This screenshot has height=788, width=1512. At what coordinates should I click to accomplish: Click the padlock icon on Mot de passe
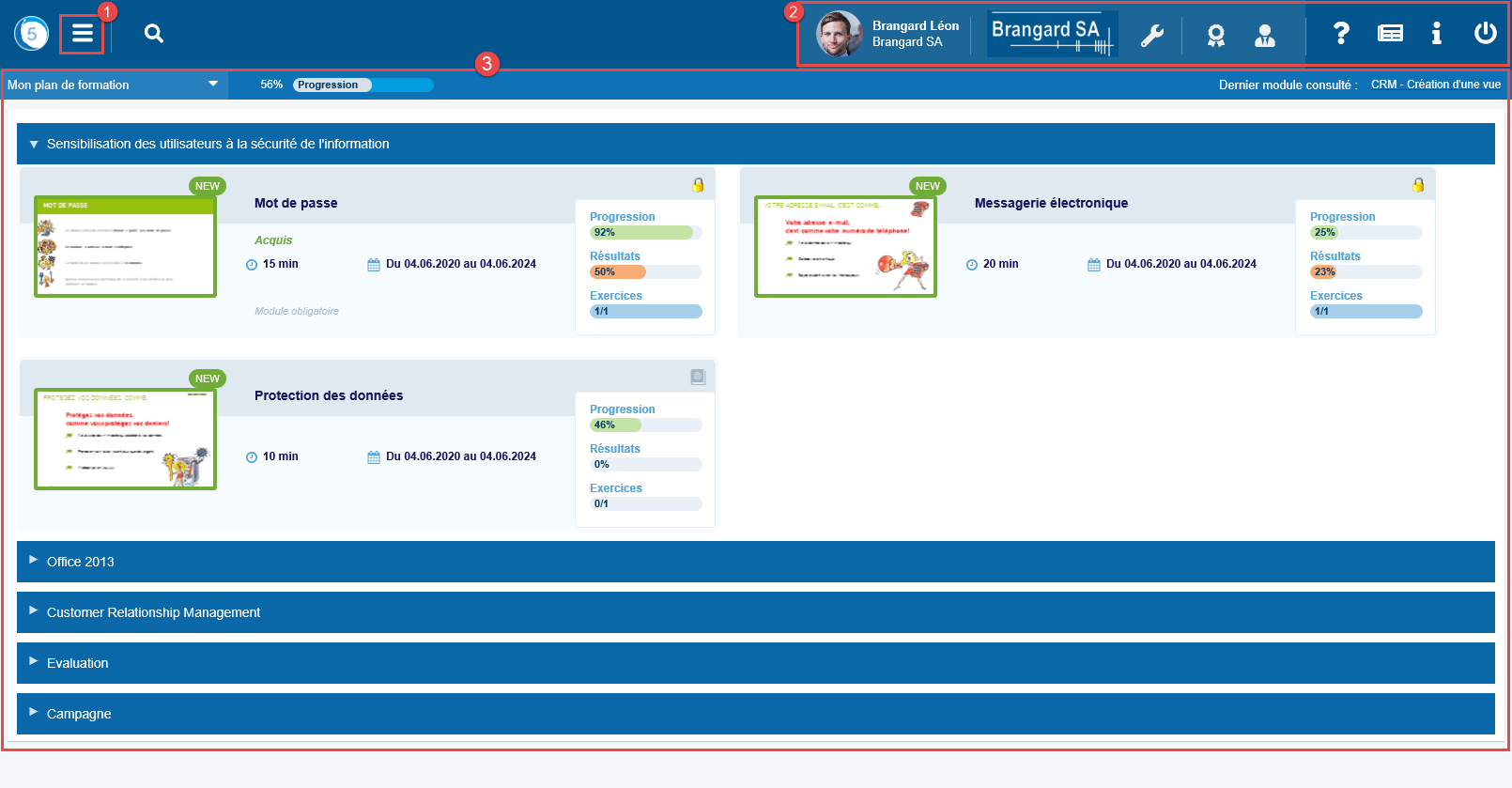pos(698,185)
